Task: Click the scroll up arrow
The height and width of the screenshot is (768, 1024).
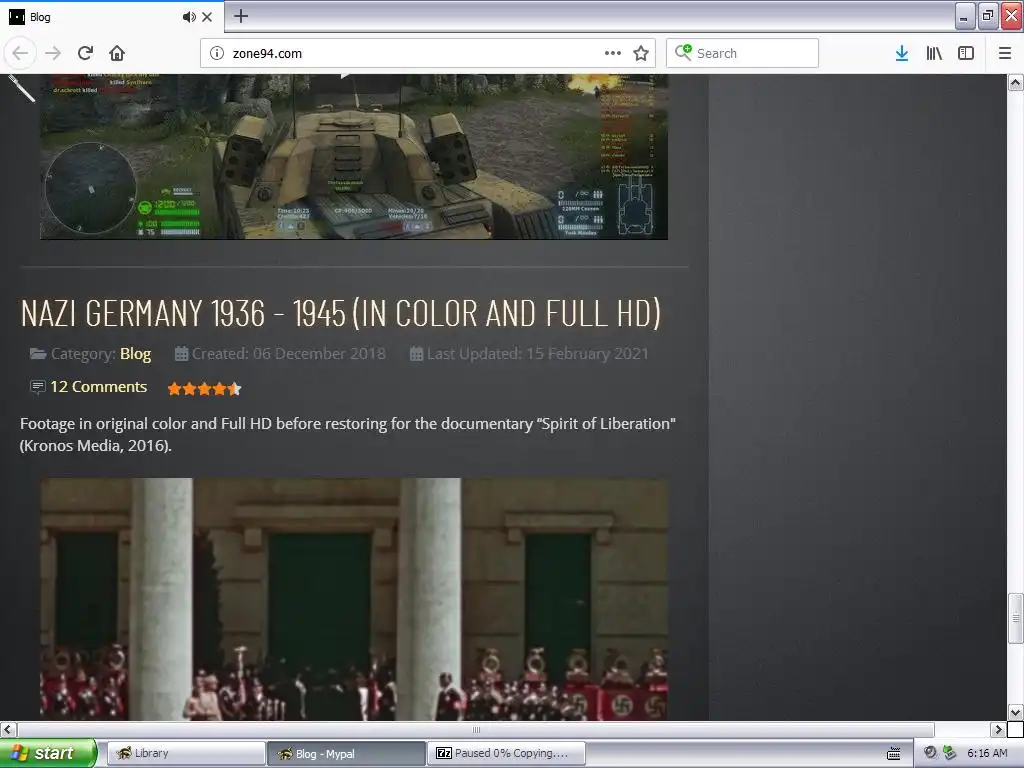Action: 1015,82
